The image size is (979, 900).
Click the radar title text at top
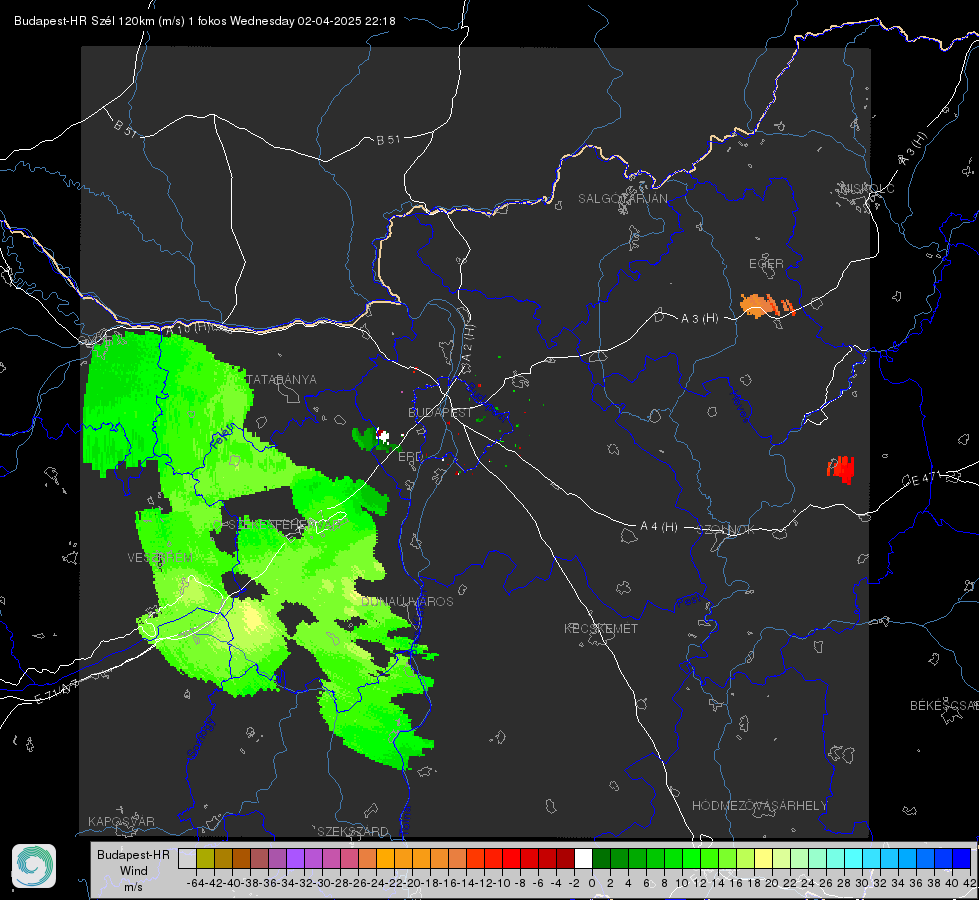tap(205, 21)
